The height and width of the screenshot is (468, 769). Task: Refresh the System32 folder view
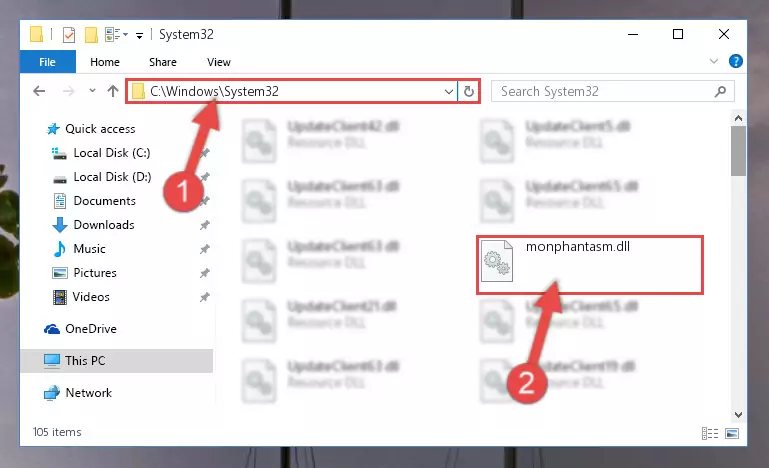pos(468,91)
